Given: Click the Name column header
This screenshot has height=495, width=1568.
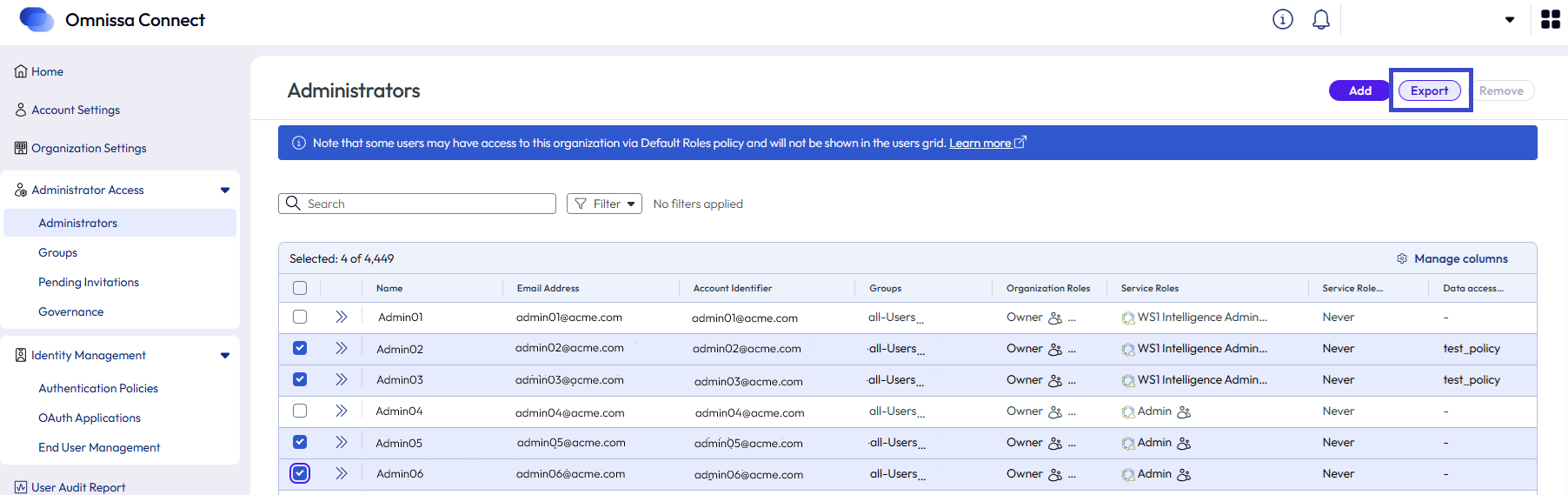Looking at the screenshot, I should (x=389, y=288).
